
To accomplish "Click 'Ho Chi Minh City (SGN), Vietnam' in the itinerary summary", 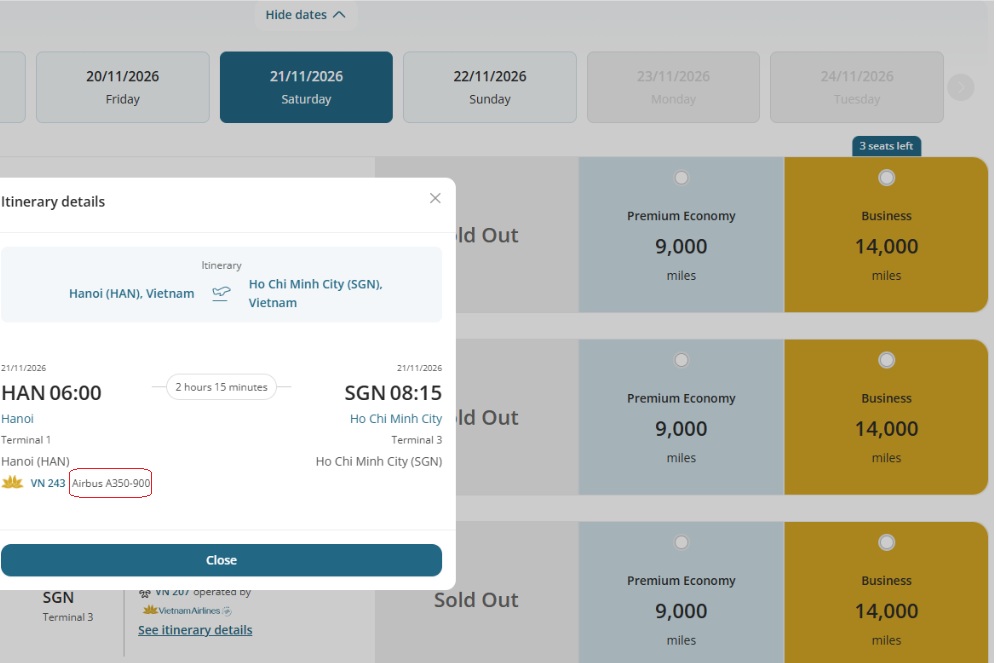I will 316,293.
